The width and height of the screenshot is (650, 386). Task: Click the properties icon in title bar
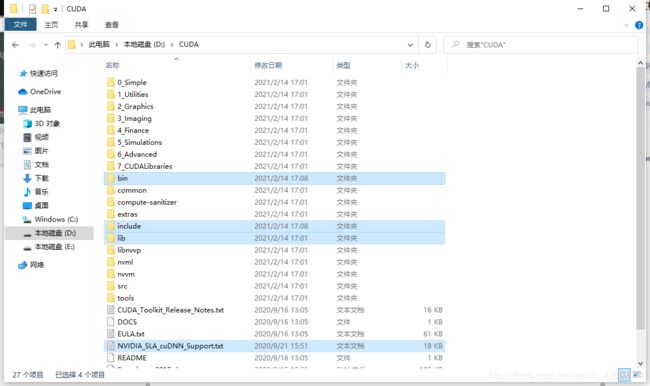[32, 9]
